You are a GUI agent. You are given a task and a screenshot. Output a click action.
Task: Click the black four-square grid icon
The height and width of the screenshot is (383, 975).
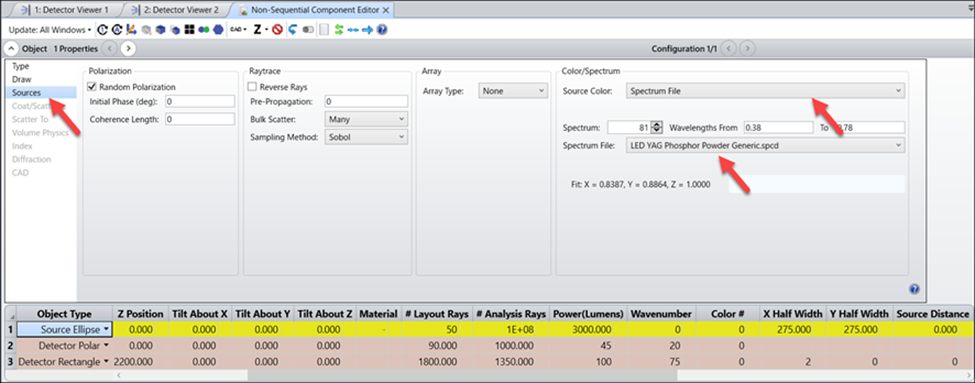pos(189,29)
